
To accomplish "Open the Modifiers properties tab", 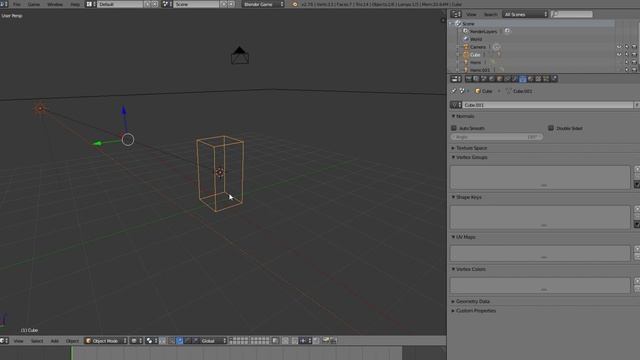I will click(514, 79).
